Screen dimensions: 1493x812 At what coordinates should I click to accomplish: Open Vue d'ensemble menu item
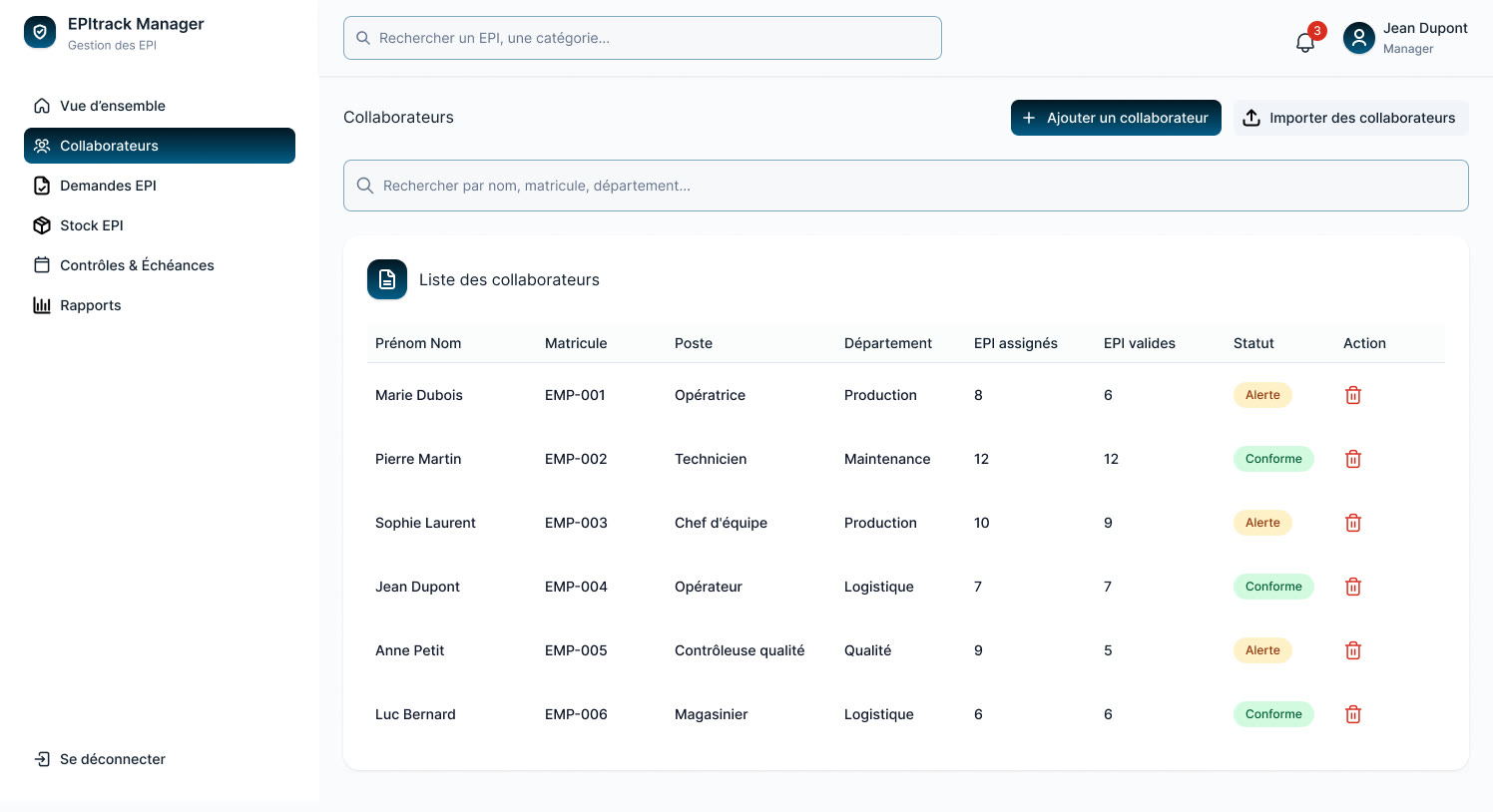click(x=160, y=106)
